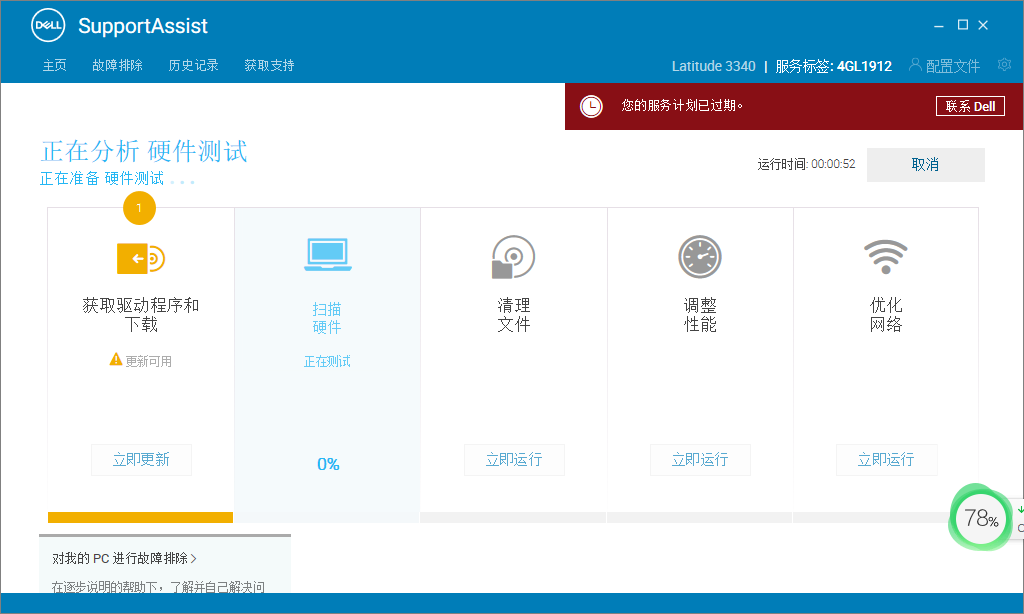Open the 主页 home tab
Viewport: 1024px width, 614px height.
(54, 66)
